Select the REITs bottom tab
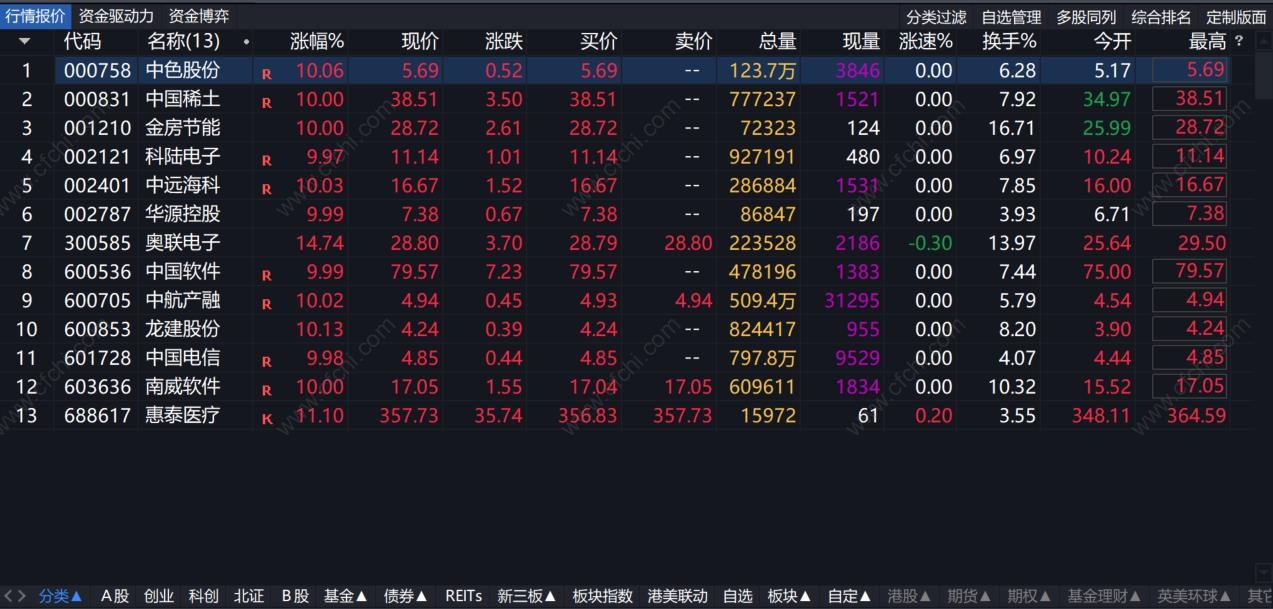The width and height of the screenshot is (1273, 609). 464,596
